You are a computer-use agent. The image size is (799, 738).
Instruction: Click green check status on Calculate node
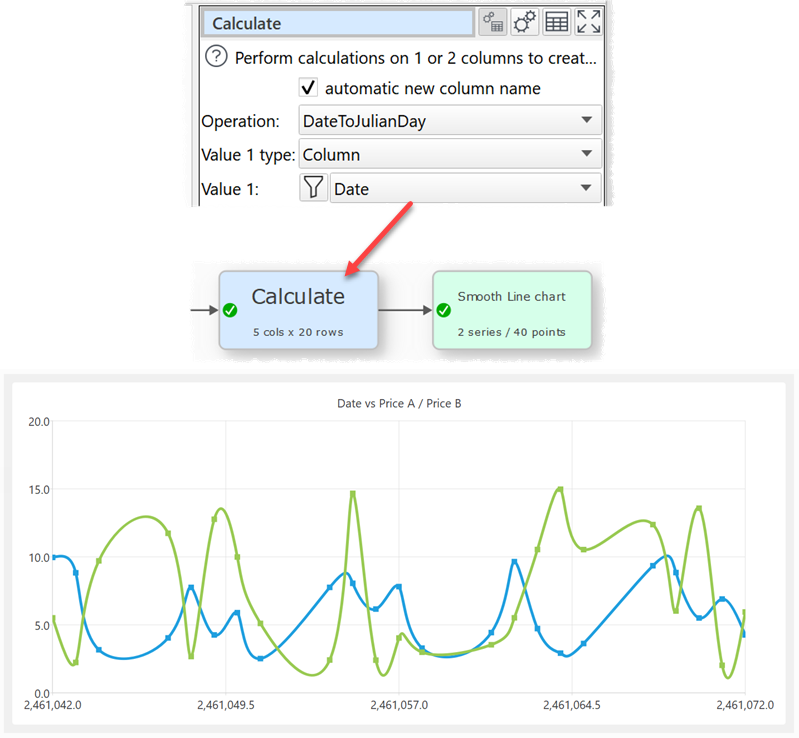pos(230,310)
